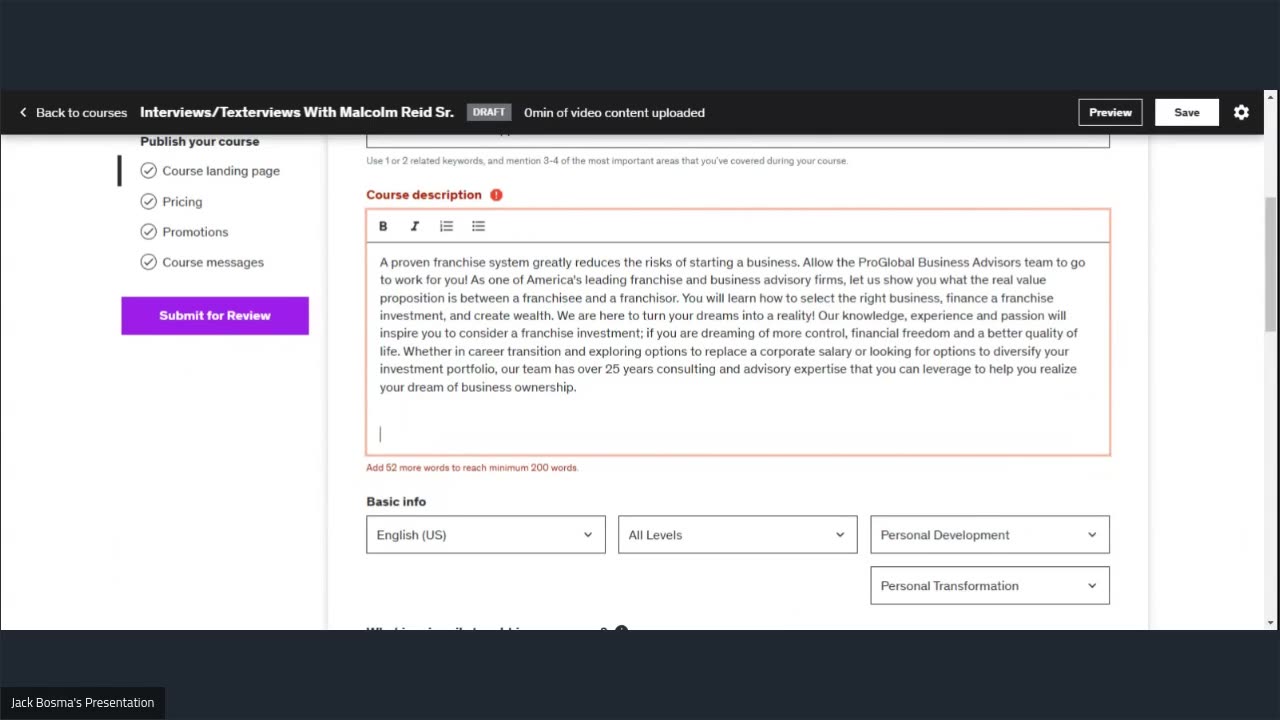This screenshot has height=720, width=1280.
Task: Click the red error icon next to Course description
Action: tap(496, 195)
